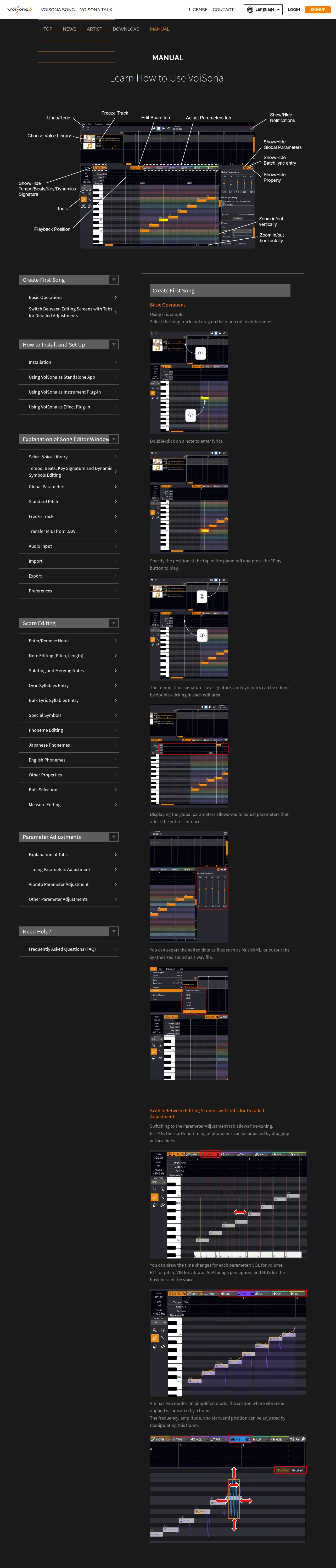This screenshot has height=1568, width=336.
Task: Open the VOISONA TALK page
Action: click(96, 10)
